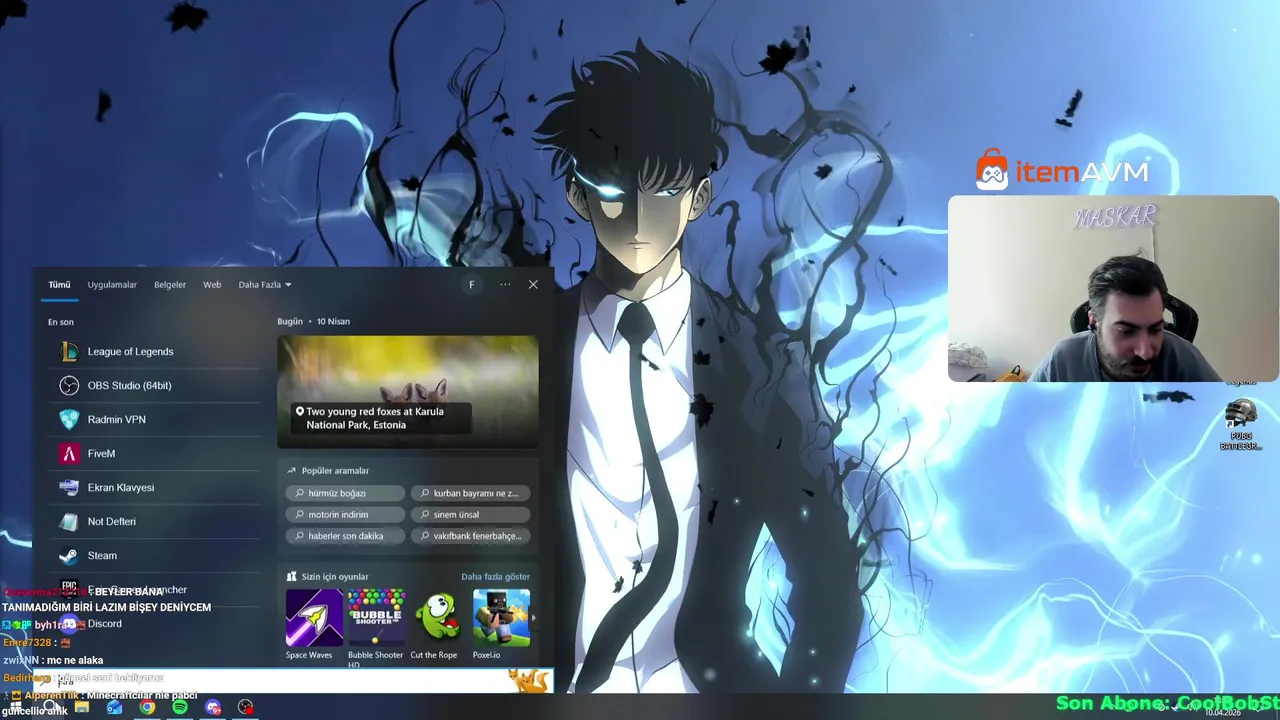Open League of Legends from recent list
The image size is (1280, 720).
[x=155, y=351]
